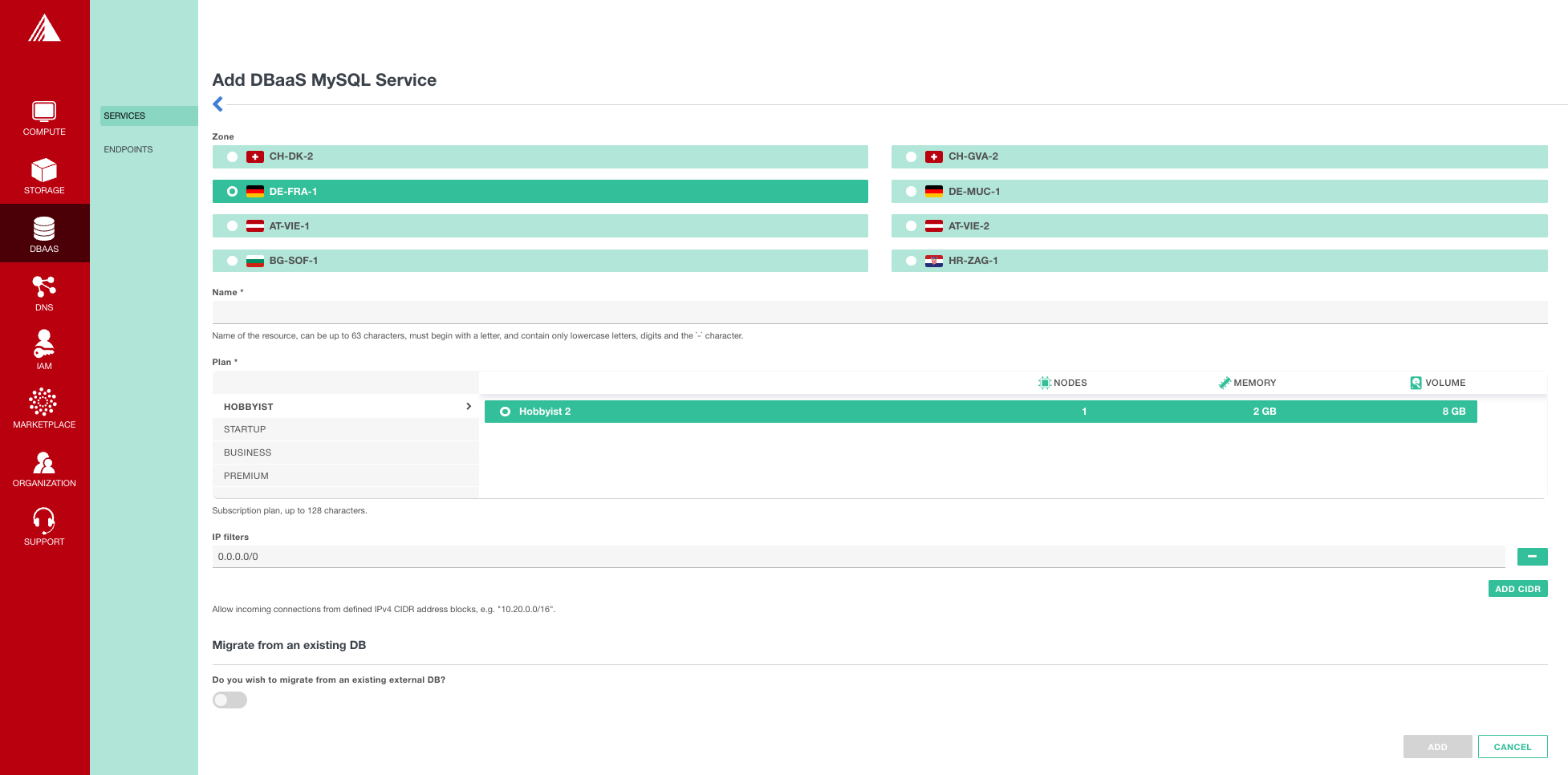Screen dimensions: 1568x775
Task: Select the CH-DK-2 zone radio button
Action: pyautogui.click(x=232, y=157)
